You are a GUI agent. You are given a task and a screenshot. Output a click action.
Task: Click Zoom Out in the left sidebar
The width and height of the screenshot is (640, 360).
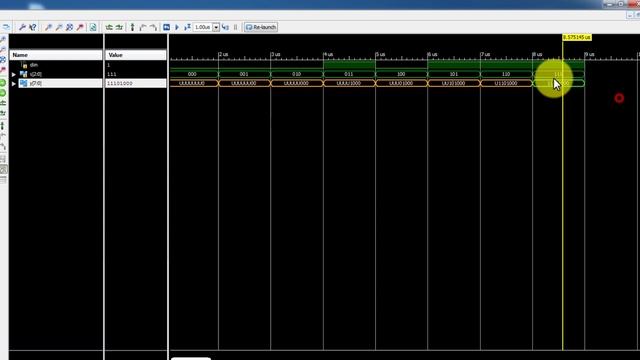[x=3, y=49]
